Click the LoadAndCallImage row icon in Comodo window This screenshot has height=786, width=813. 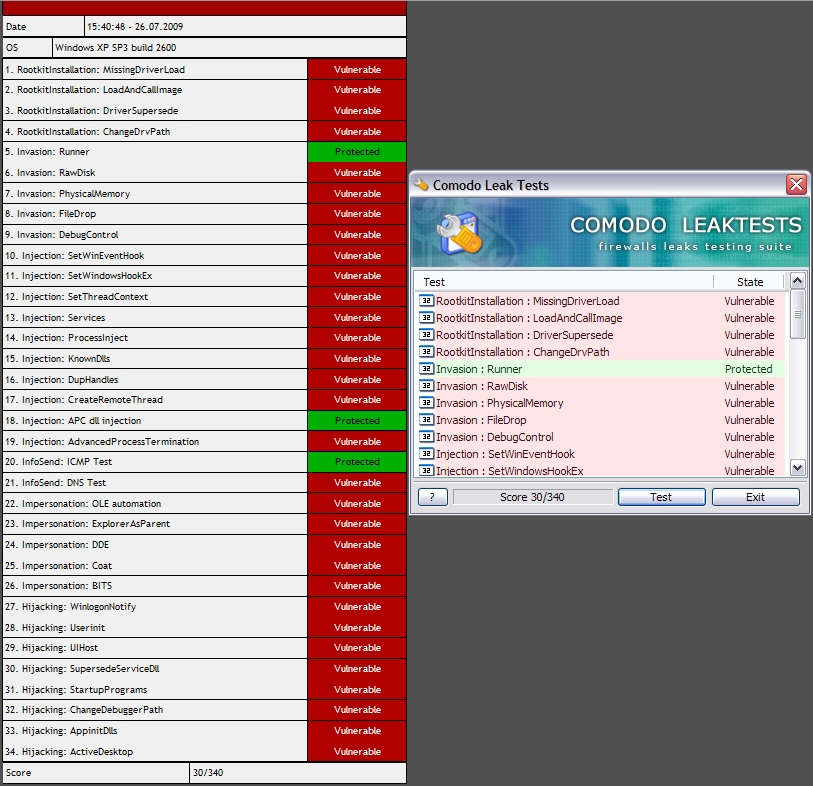click(426, 318)
